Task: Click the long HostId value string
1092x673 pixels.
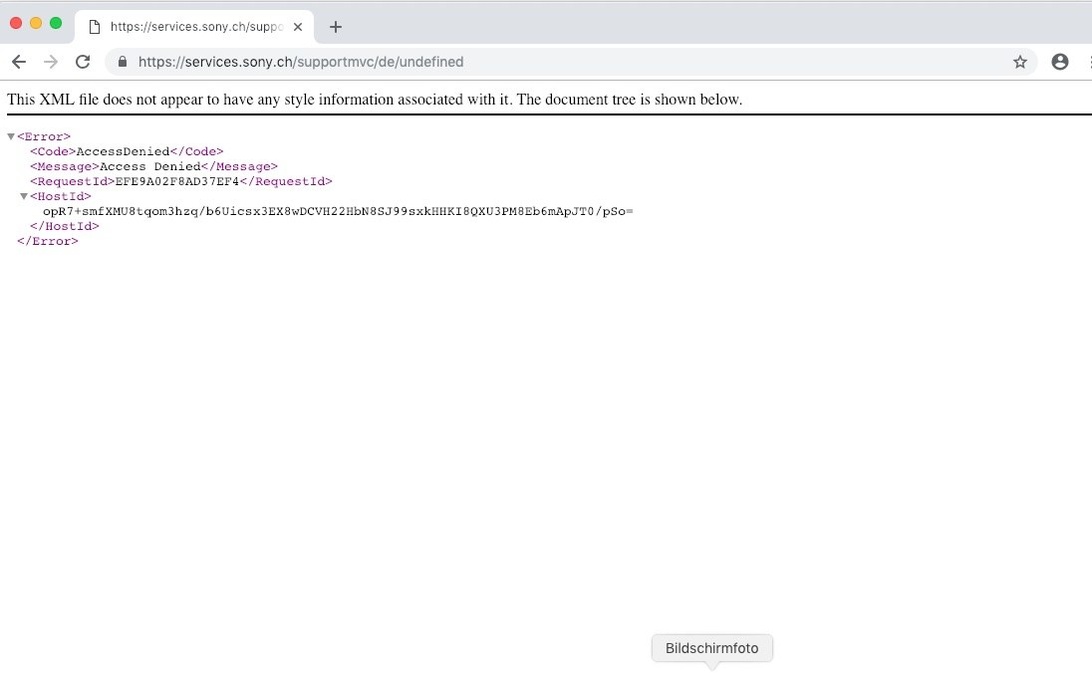Action: [x=337, y=212]
